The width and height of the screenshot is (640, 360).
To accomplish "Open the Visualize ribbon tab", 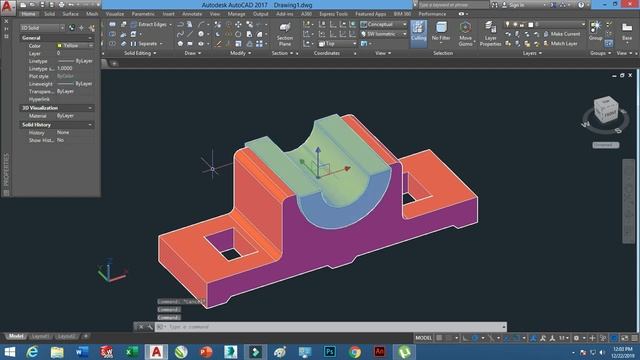I will (115, 14).
